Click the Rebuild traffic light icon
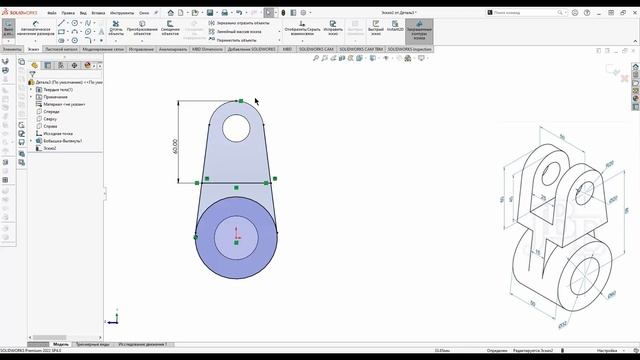Image resolution: width=640 pixels, height=360 pixels. coord(283,13)
